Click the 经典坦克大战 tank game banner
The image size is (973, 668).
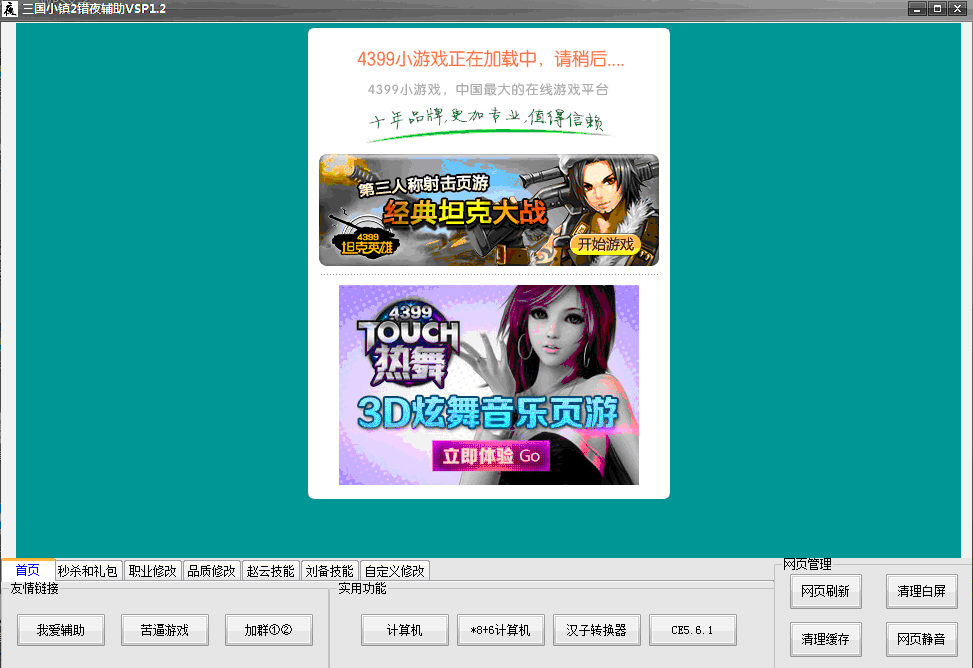(489, 210)
